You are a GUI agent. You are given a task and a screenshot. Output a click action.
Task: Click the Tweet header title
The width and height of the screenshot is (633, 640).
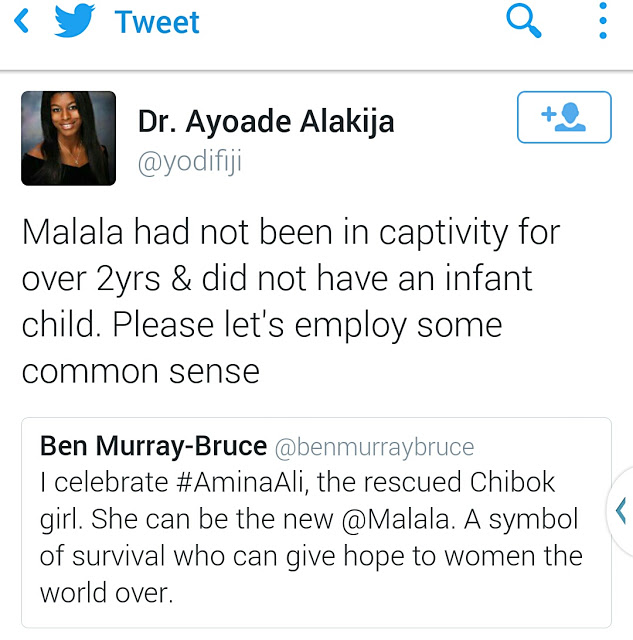[157, 22]
